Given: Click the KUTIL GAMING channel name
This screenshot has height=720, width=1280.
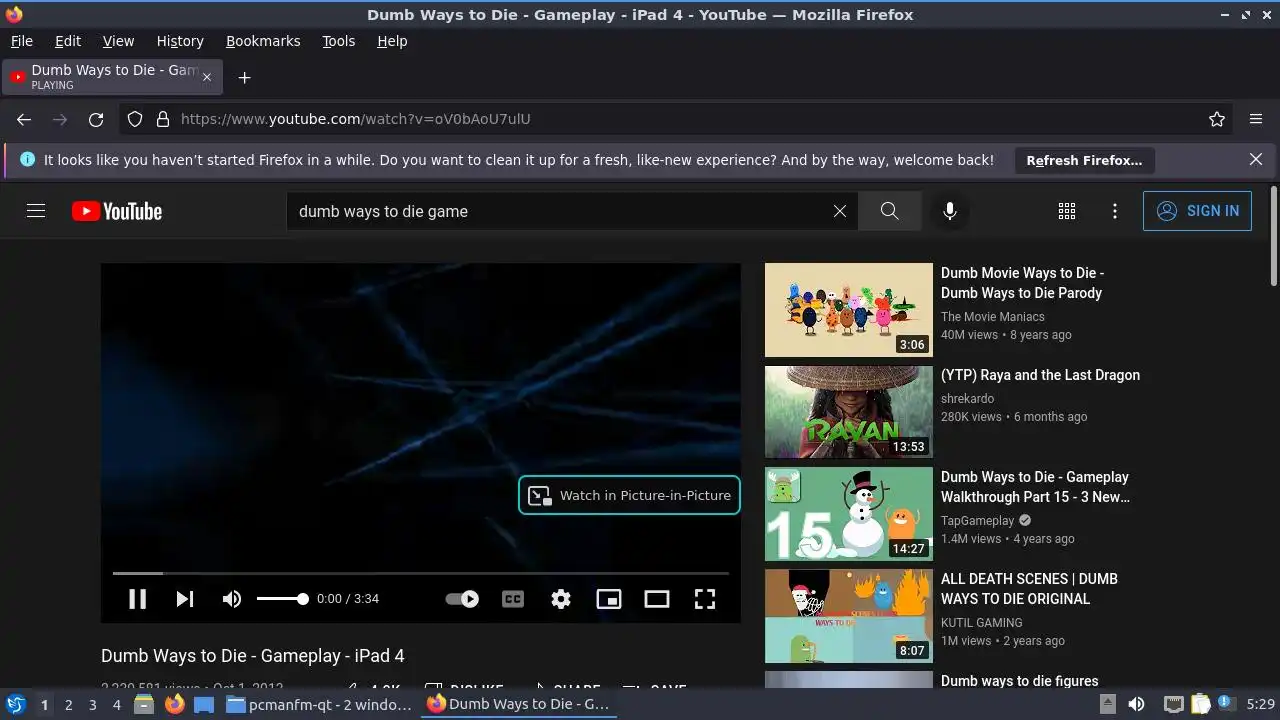Looking at the screenshot, I should [982, 623].
